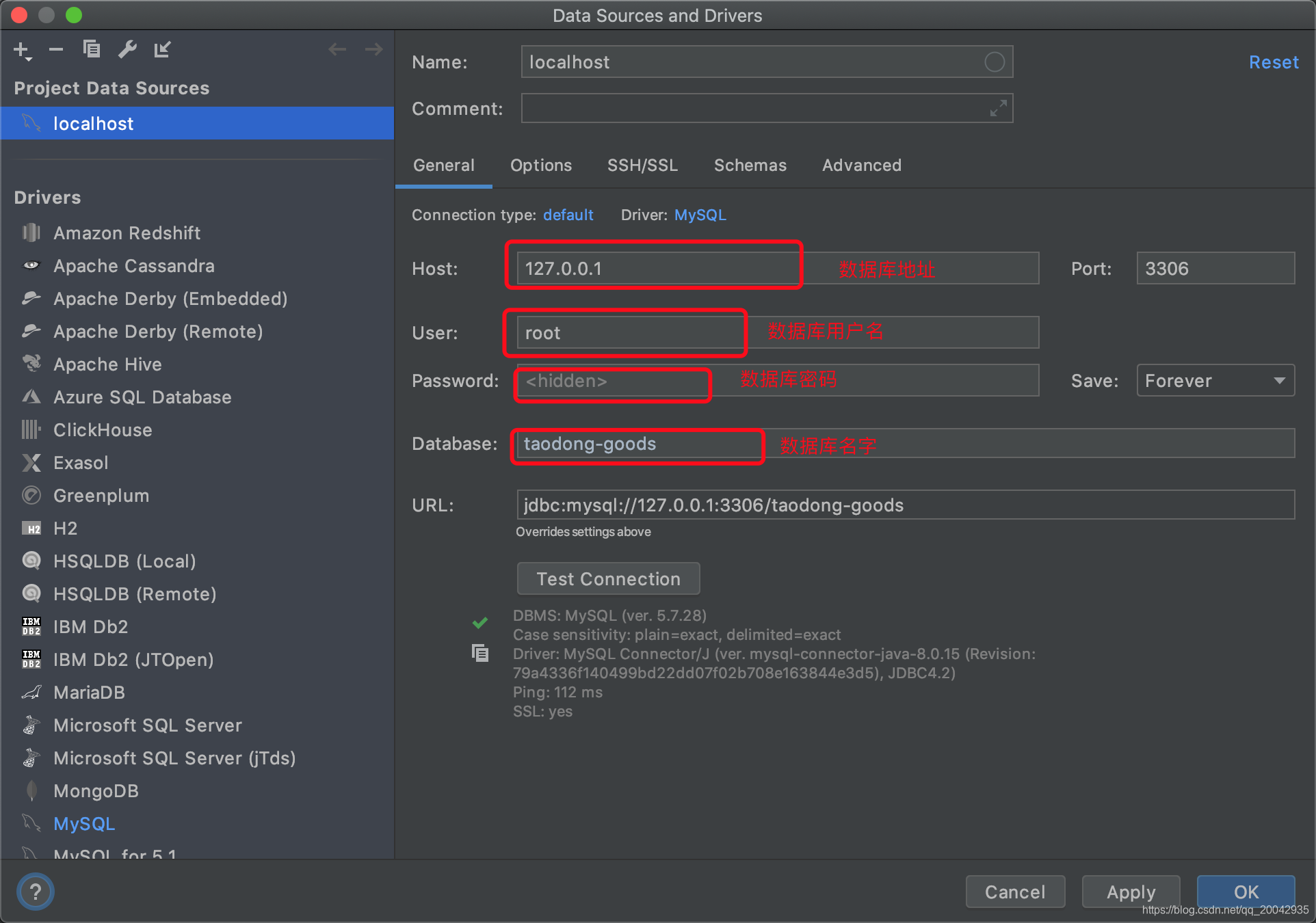Screen dimensions: 1316x923
Task: Open the Schemas tab
Action: pyautogui.click(x=750, y=165)
